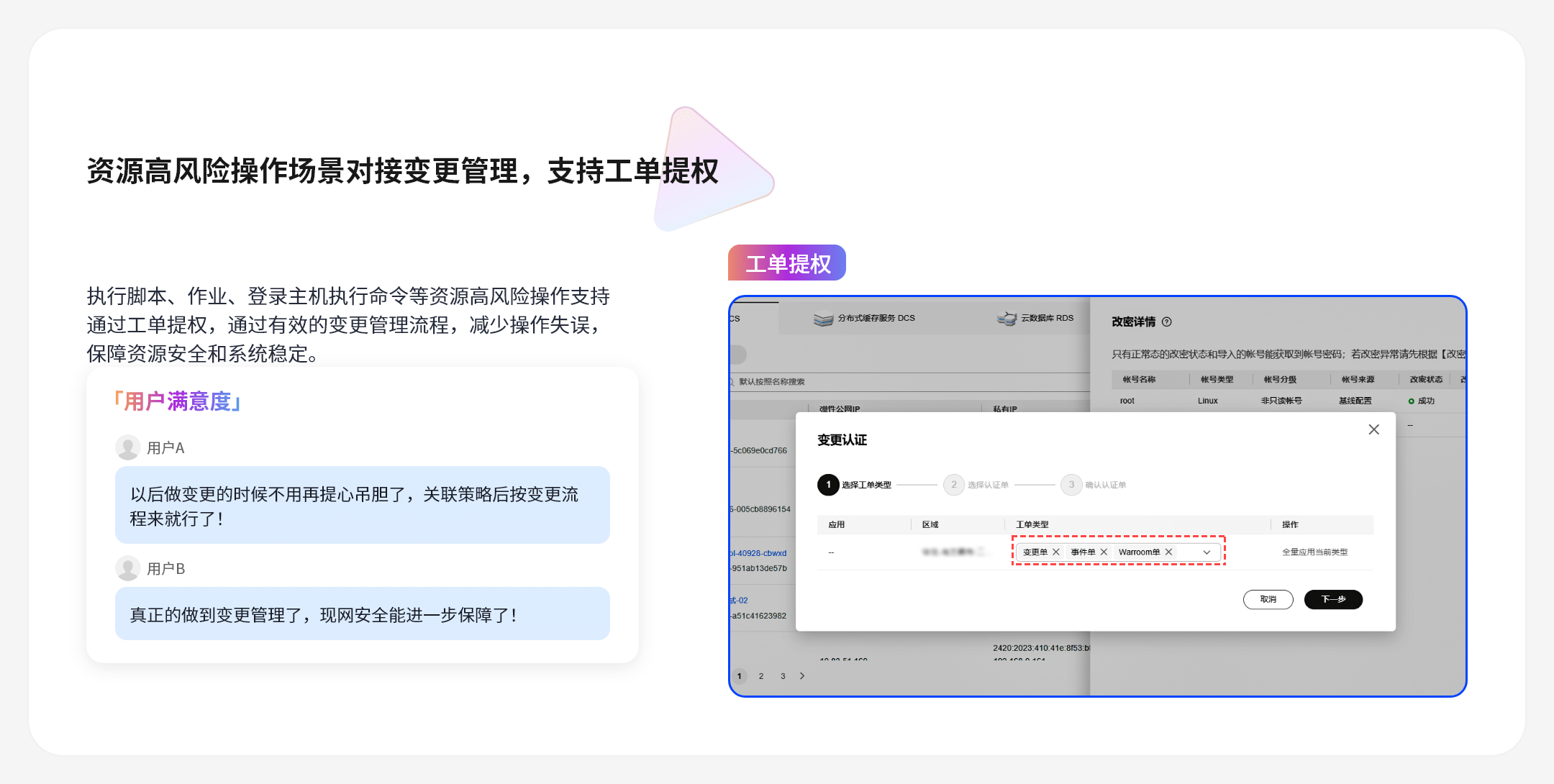This screenshot has height=784, width=1554.
Task: Expand the 工单类型 dropdown arrow
Action: pyautogui.click(x=1207, y=552)
